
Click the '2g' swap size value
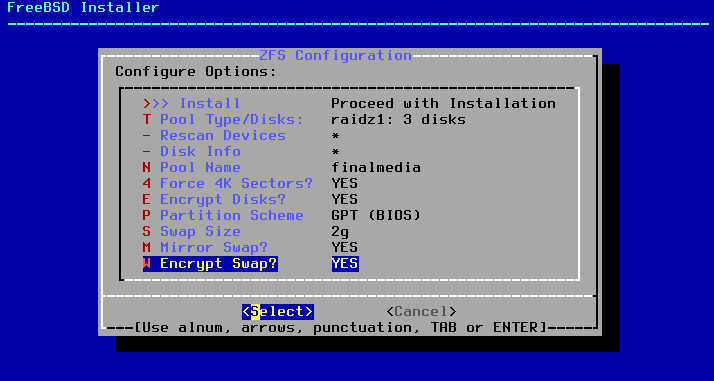(340, 232)
